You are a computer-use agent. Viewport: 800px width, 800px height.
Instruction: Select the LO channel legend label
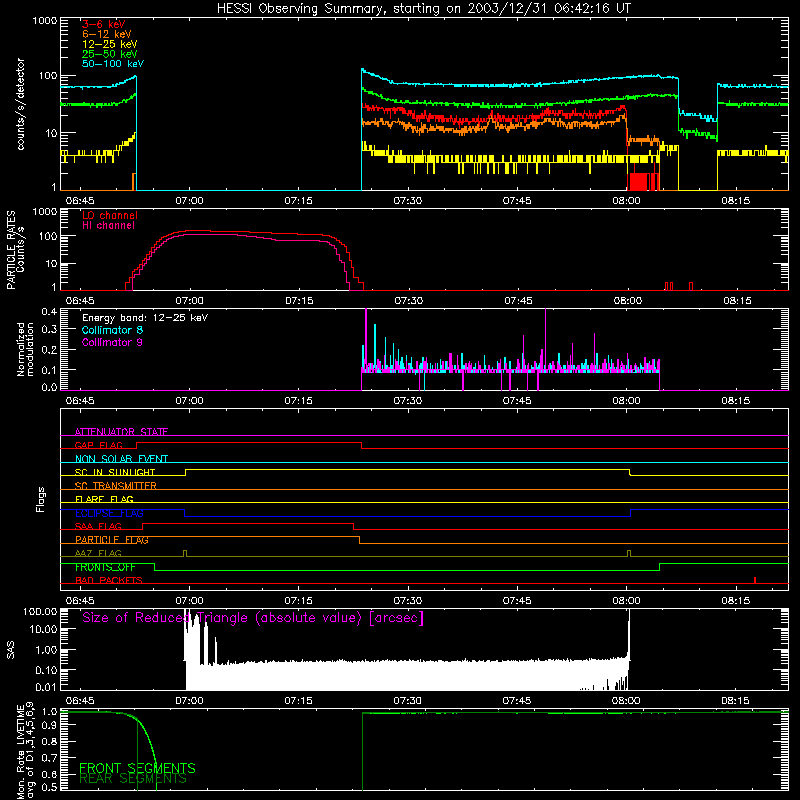(110, 215)
